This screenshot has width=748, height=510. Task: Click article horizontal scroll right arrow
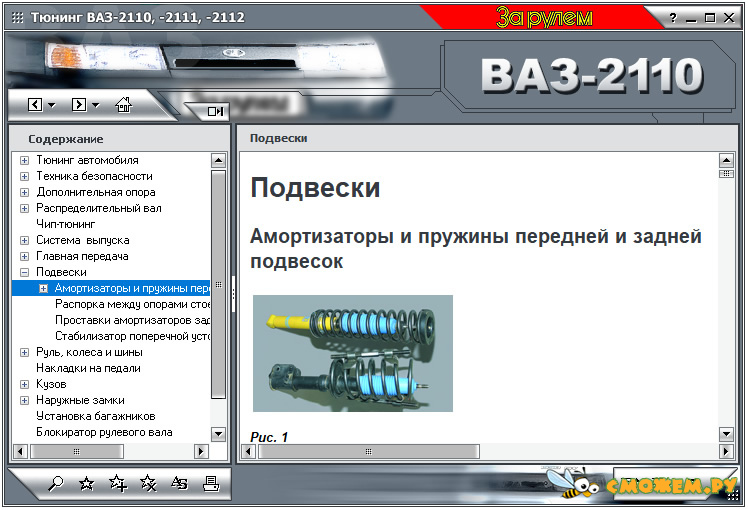726,451
